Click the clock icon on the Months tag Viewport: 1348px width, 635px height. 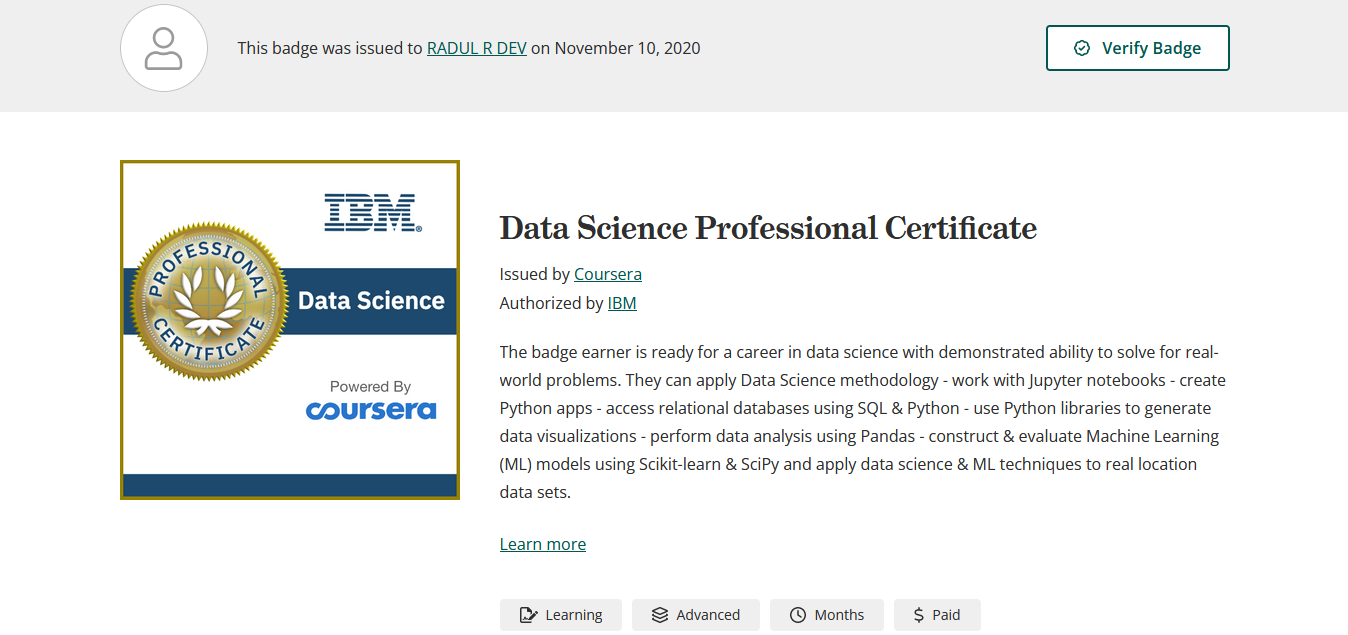pyautogui.click(x=798, y=614)
